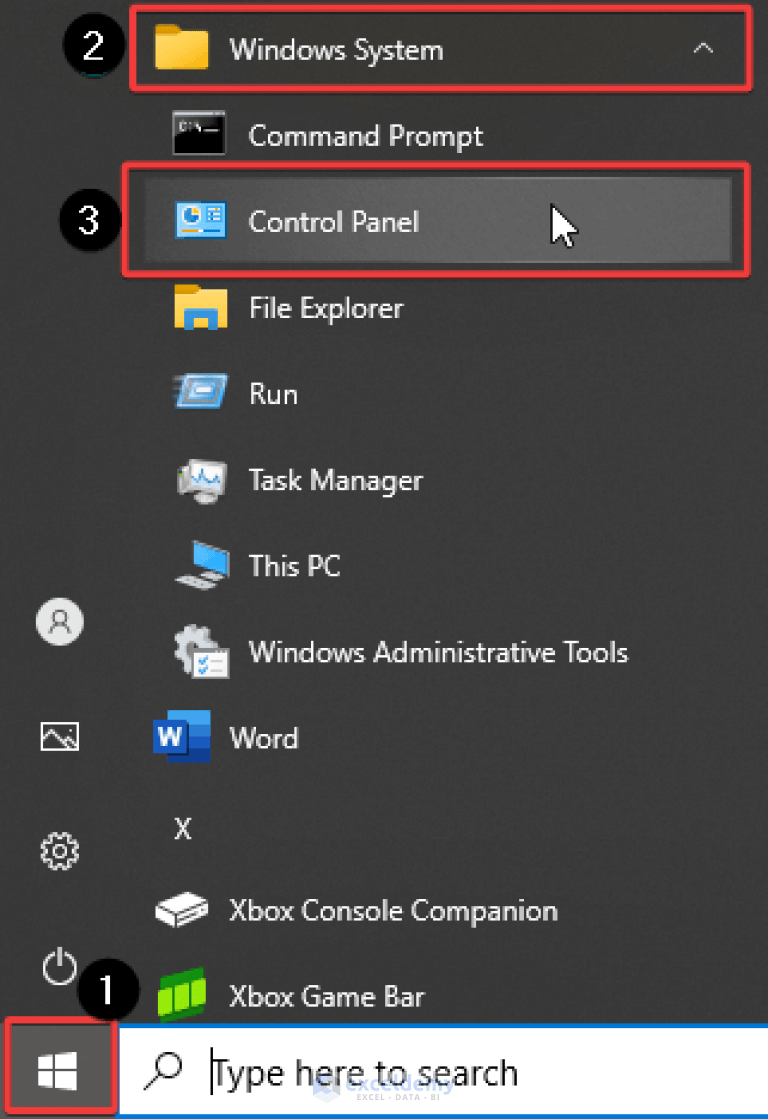
Task: Open Task Manager
Action: point(335,480)
